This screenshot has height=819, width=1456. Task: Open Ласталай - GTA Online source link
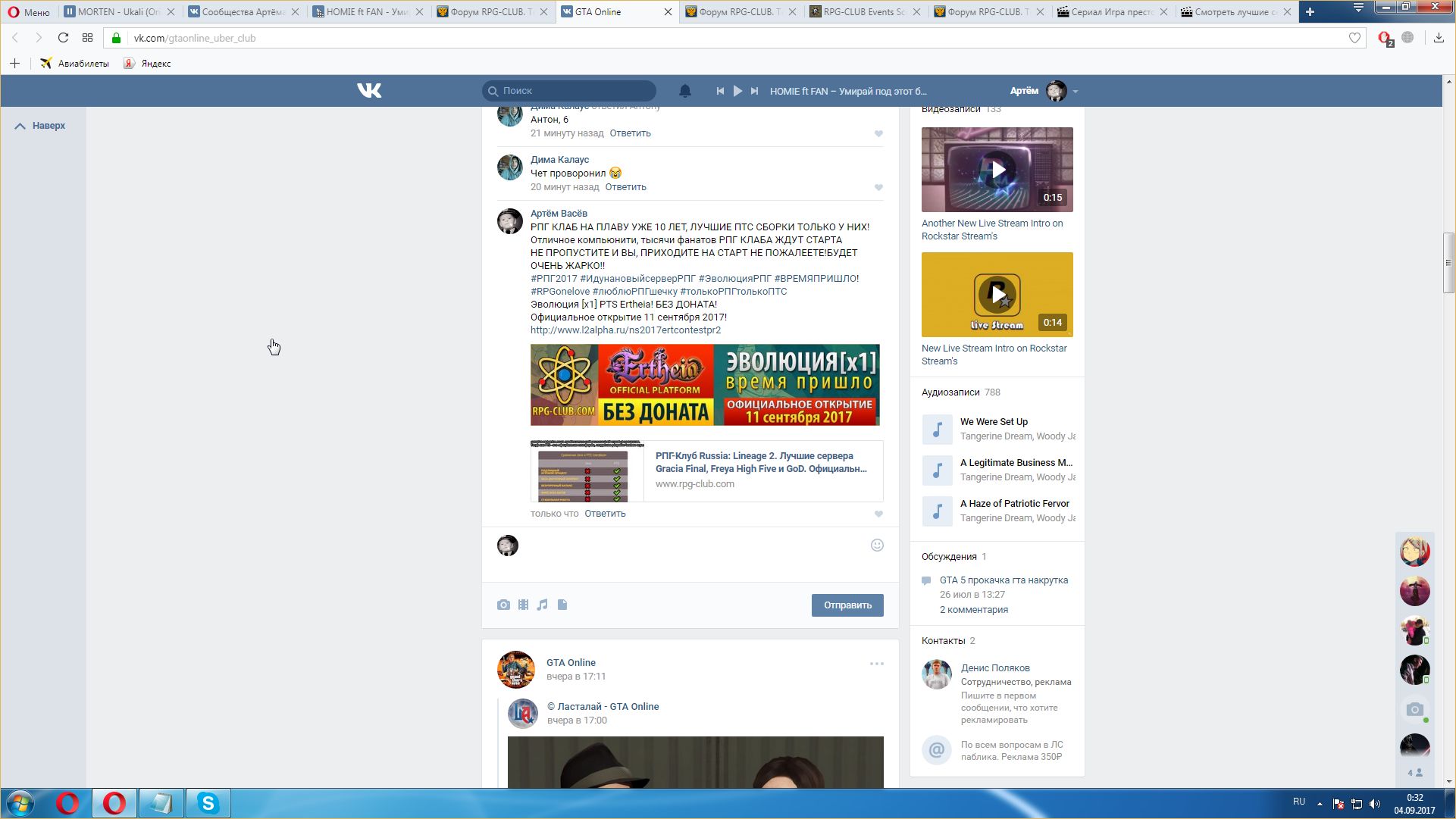point(603,707)
